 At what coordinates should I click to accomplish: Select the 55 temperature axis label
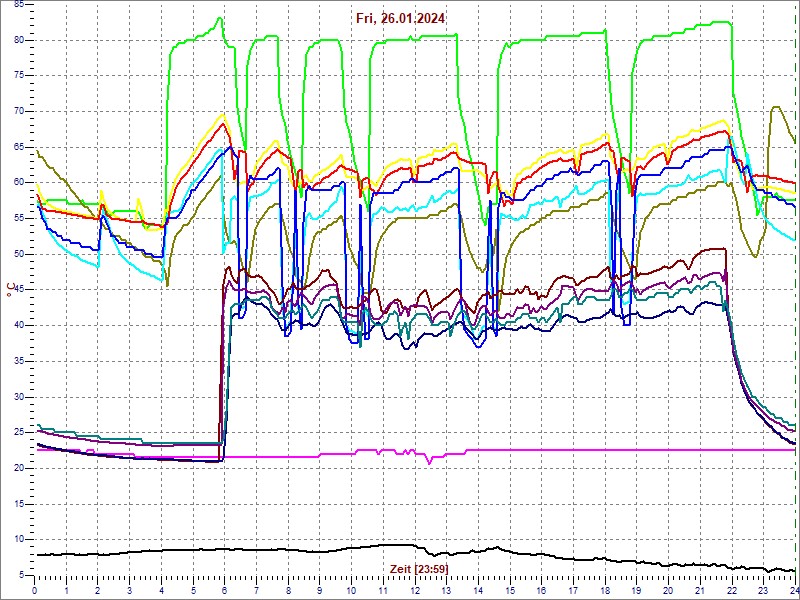point(18,218)
